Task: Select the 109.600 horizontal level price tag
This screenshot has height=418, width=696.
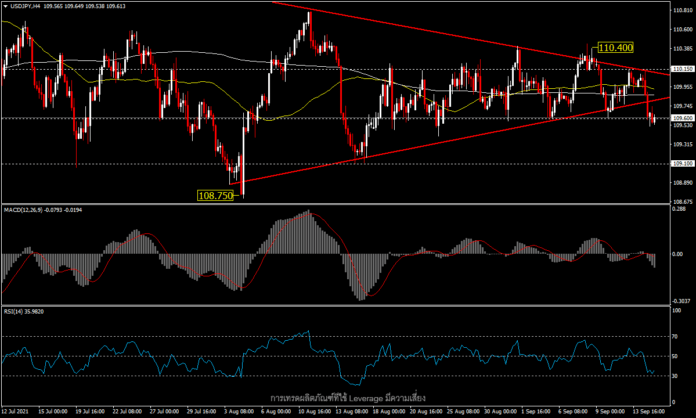Action: coord(683,118)
